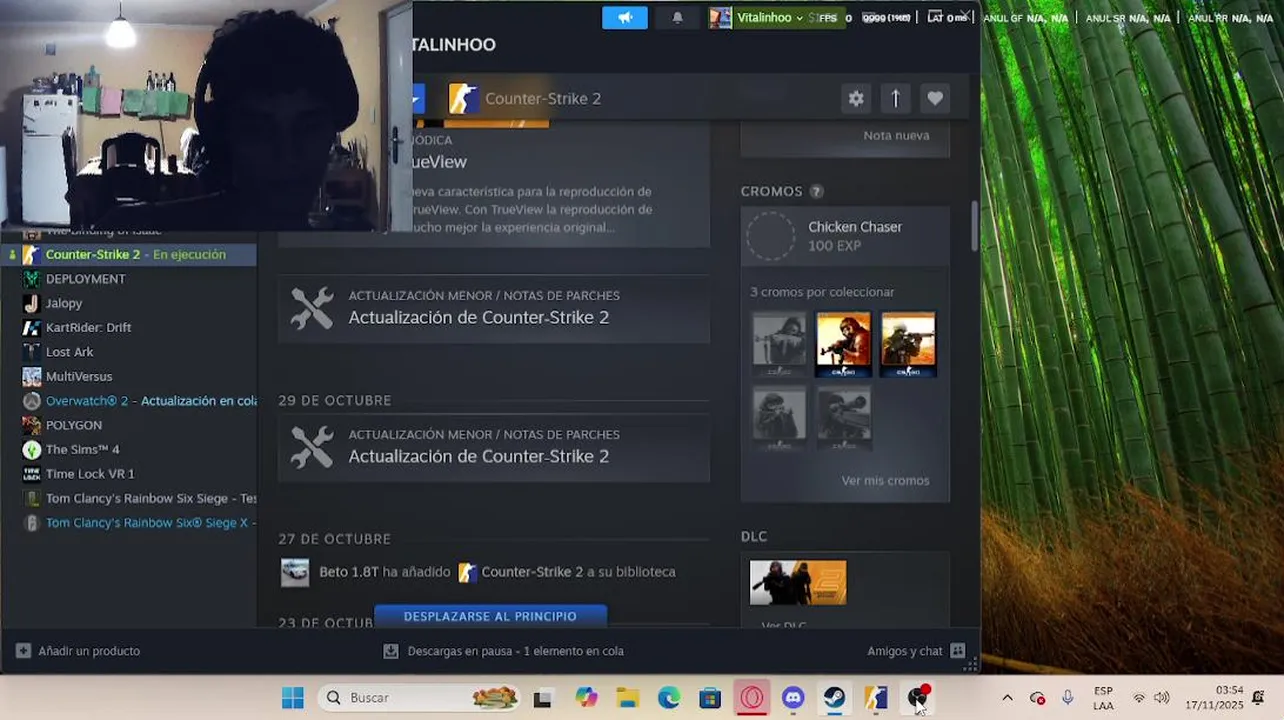Image resolution: width=1284 pixels, height=720 pixels.
Task: Click Beto 1.8T's avatar thumbnail
Action: point(295,572)
